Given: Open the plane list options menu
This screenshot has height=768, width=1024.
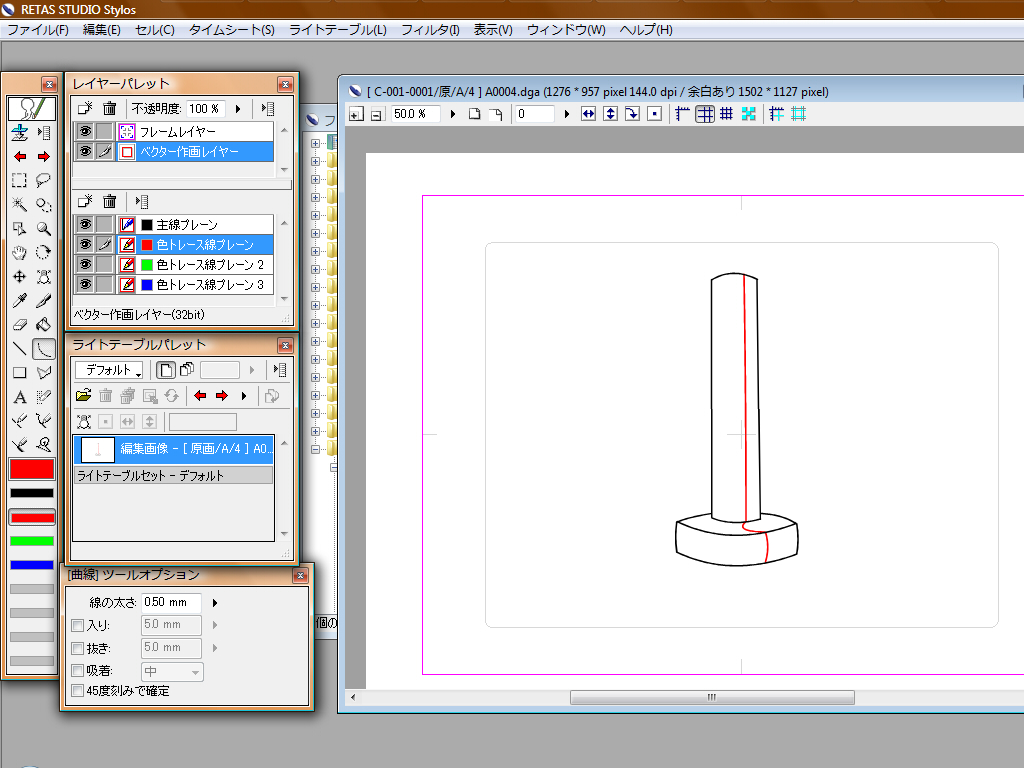Looking at the screenshot, I should (142, 201).
